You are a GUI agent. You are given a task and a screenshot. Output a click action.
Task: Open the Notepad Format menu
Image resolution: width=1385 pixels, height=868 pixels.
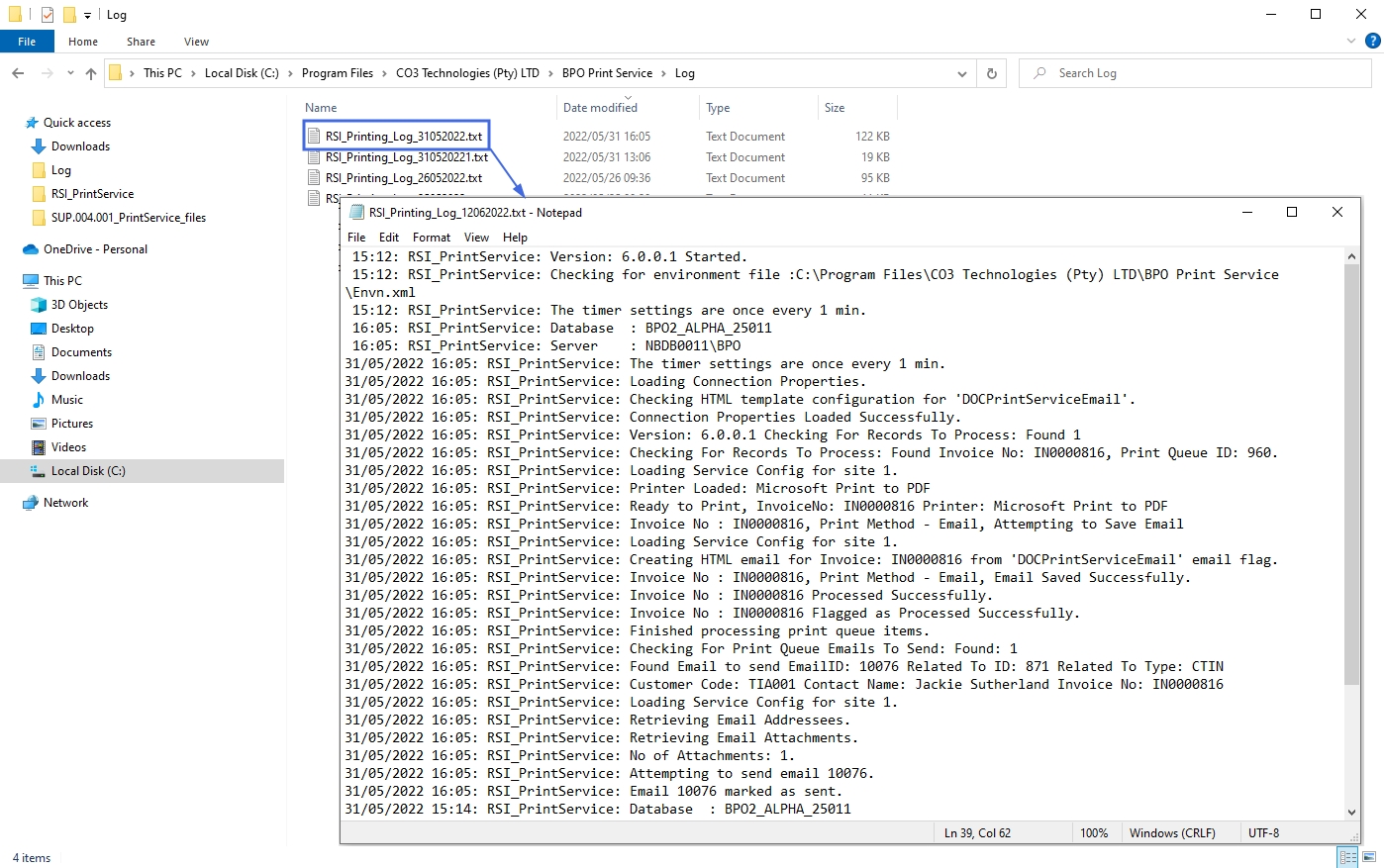(x=431, y=238)
